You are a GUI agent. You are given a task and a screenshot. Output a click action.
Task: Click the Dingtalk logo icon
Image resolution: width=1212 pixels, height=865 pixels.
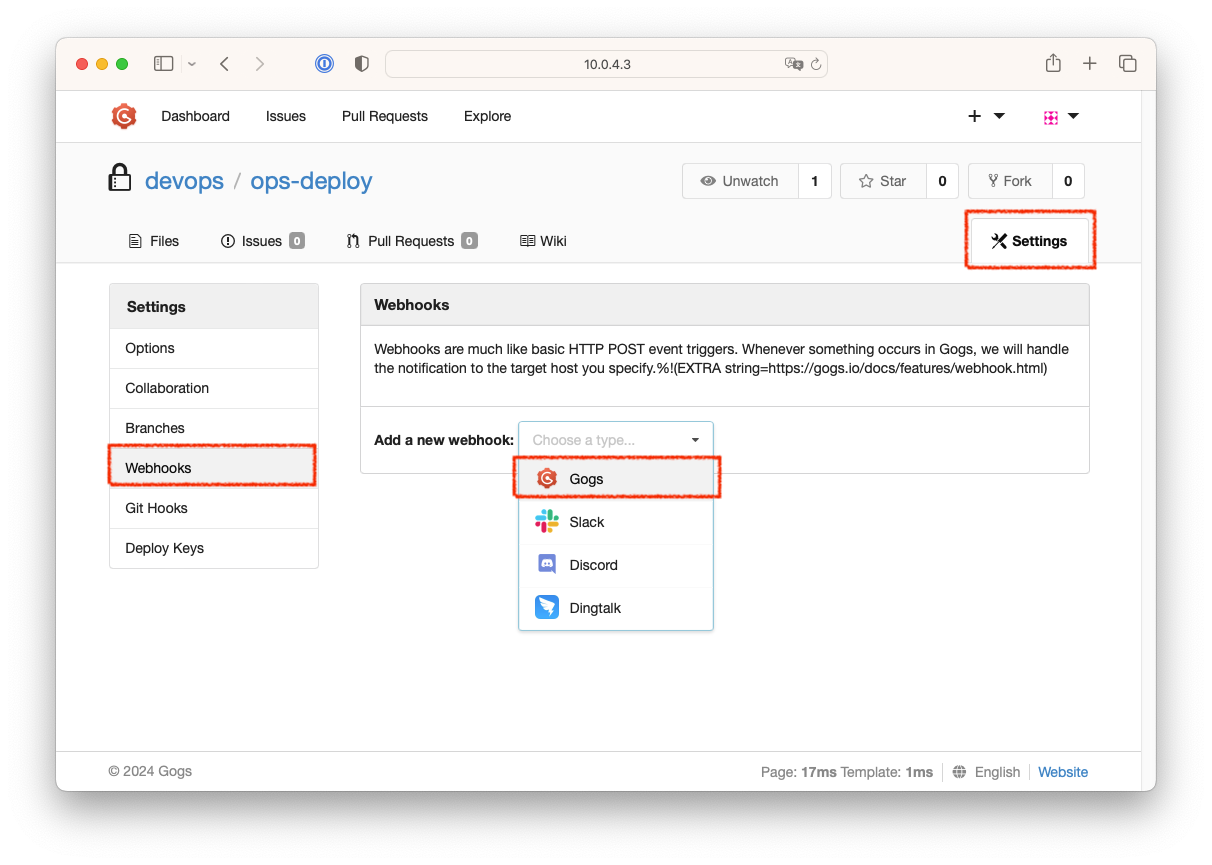547,607
